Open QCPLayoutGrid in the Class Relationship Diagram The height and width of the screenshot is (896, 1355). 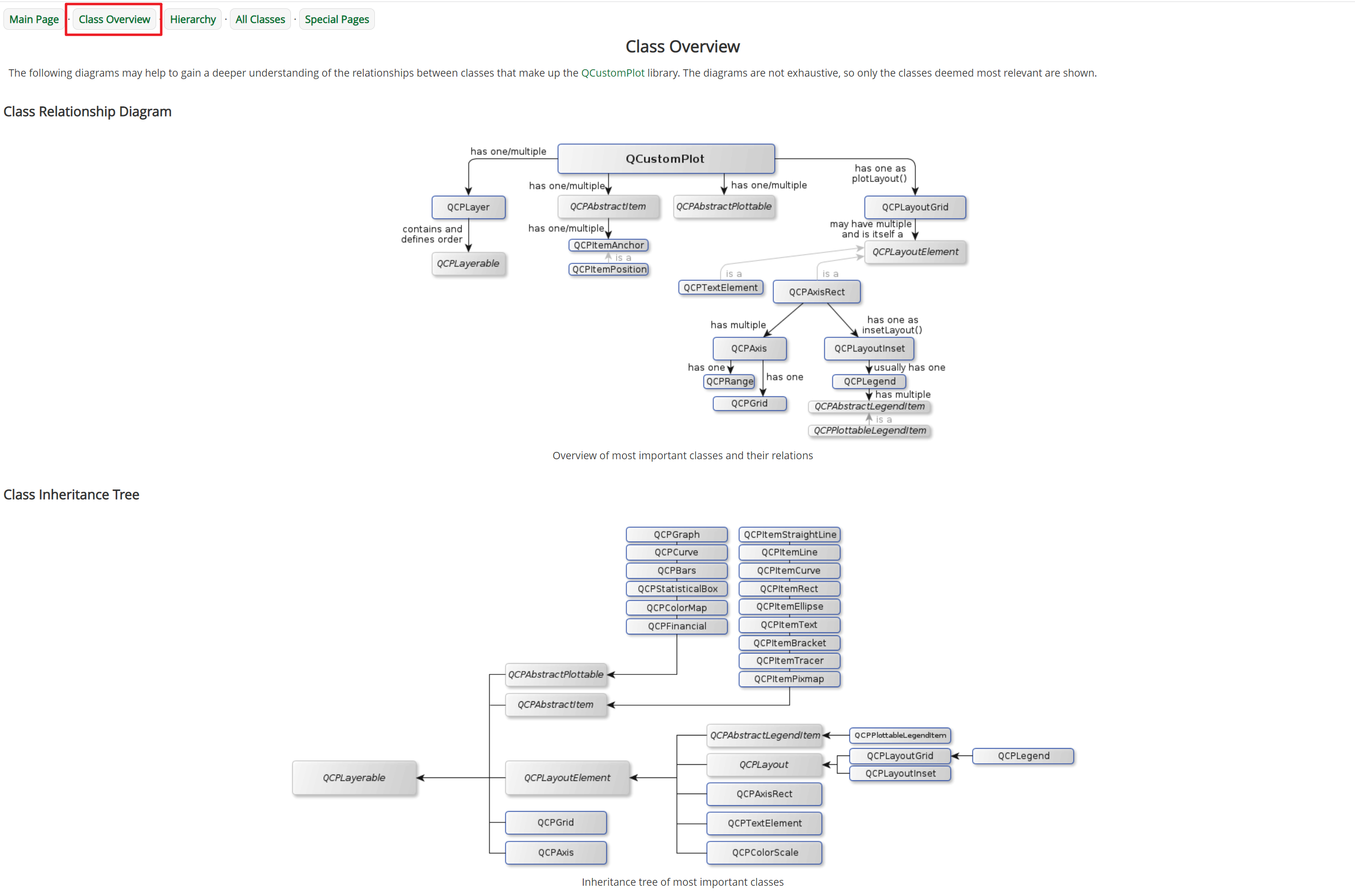915,207
